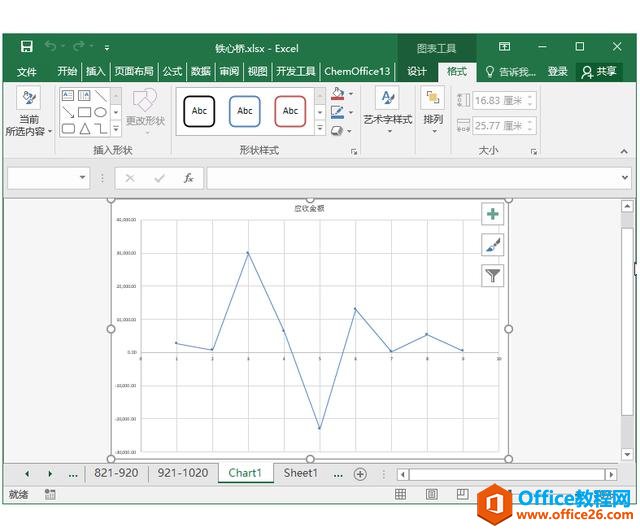
Task: Switch to the Sheet1 tab
Action: tap(300, 473)
